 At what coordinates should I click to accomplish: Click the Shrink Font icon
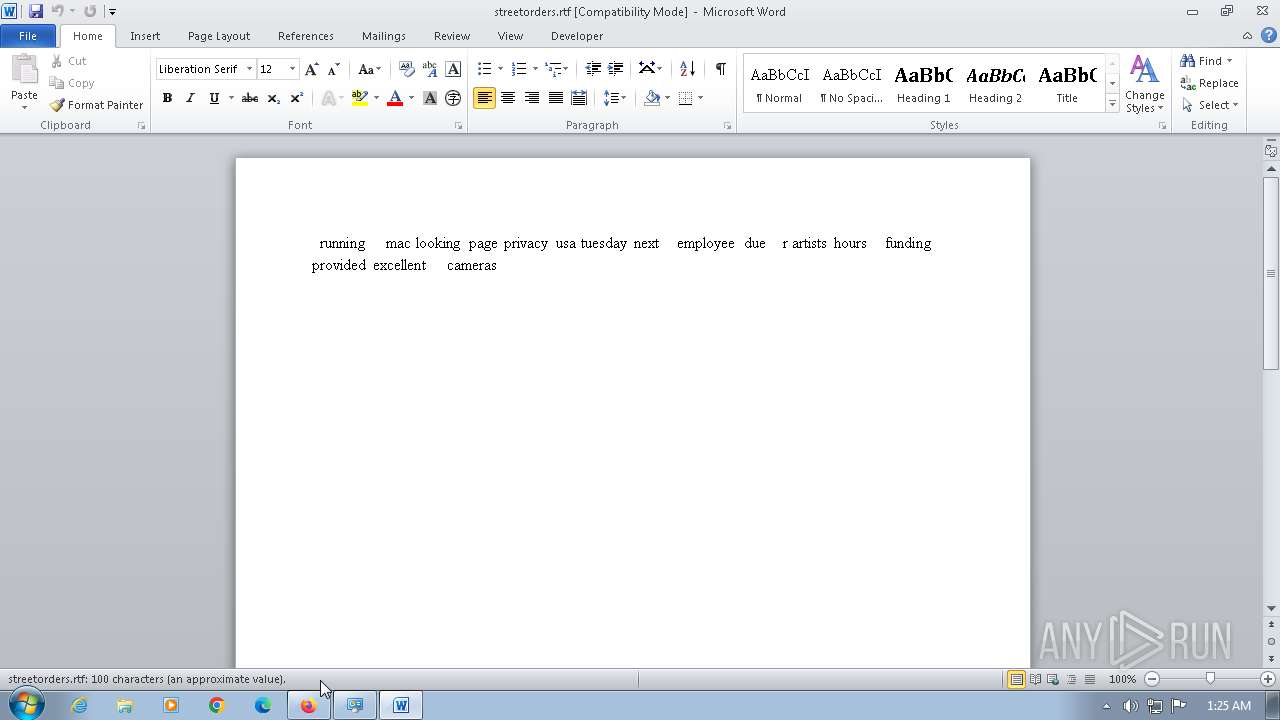pyautogui.click(x=333, y=69)
